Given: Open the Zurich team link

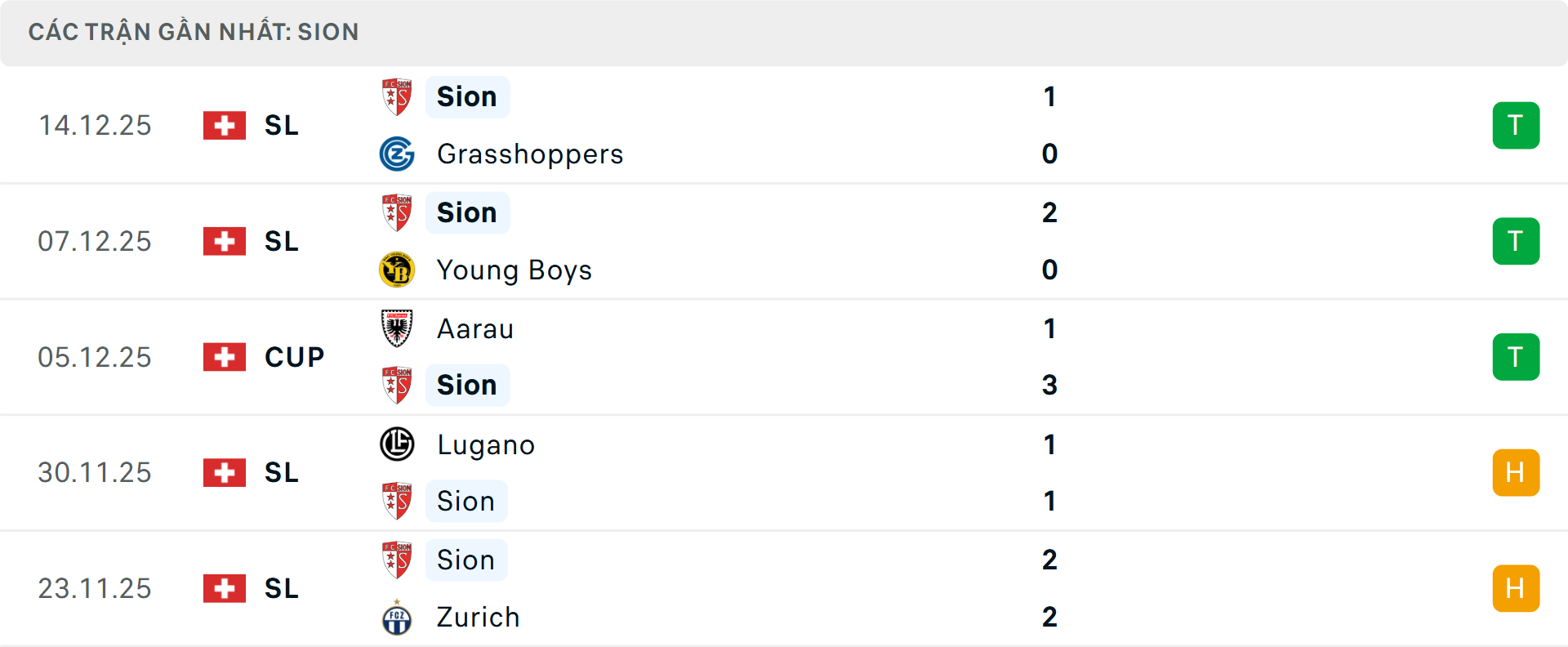Looking at the screenshot, I should [478, 617].
